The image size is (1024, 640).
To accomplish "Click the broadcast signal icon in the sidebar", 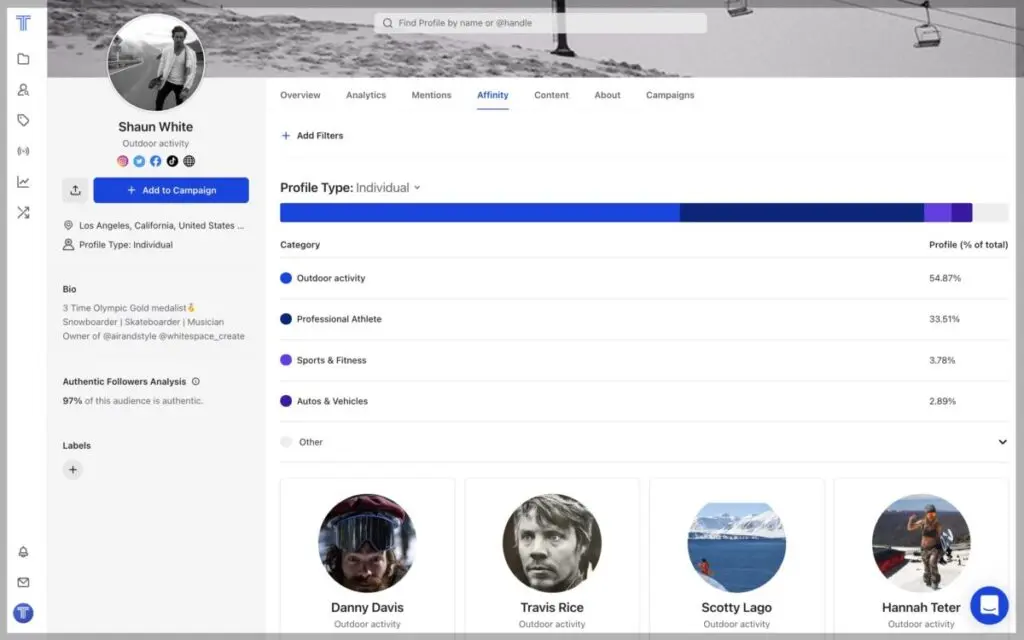I will [x=23, y=151].
